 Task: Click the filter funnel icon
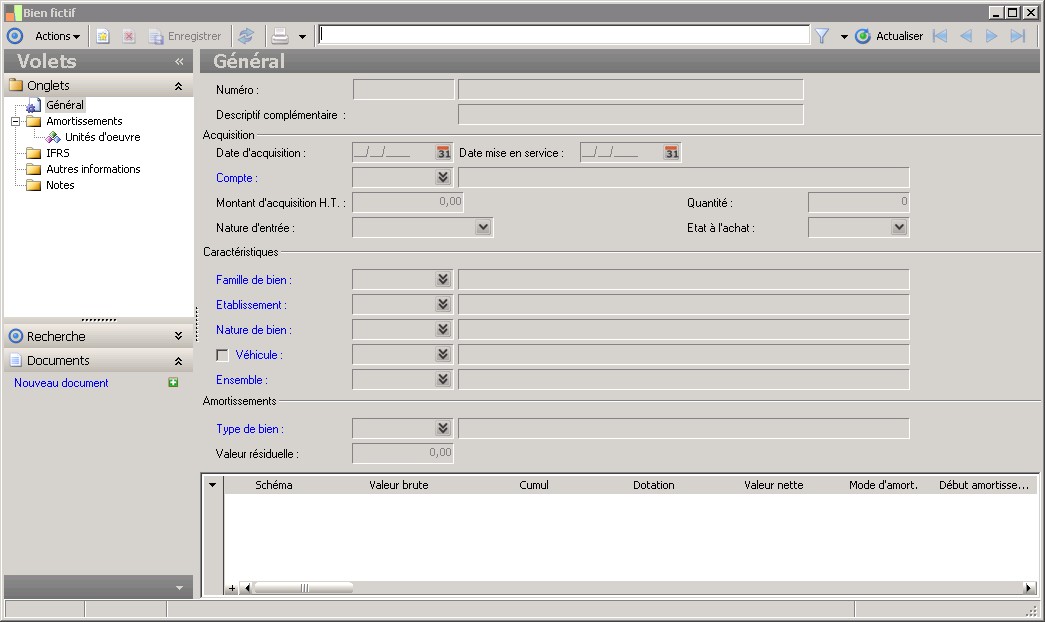tap(822, 36)
